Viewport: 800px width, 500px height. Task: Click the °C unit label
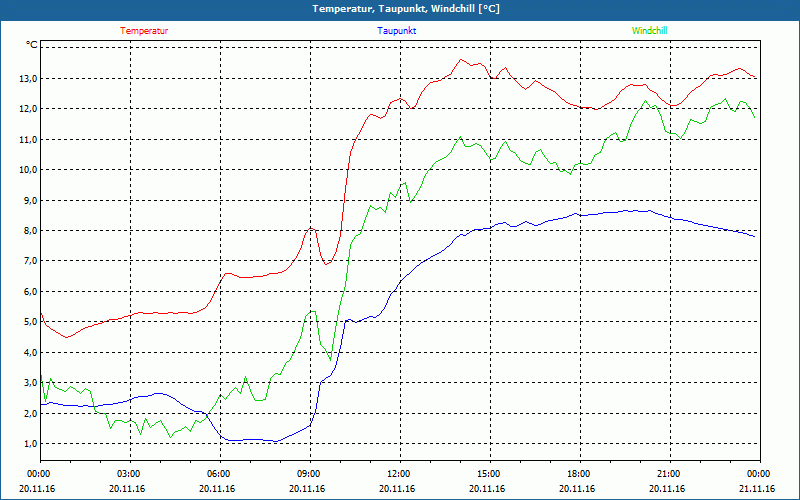[32, 45]
